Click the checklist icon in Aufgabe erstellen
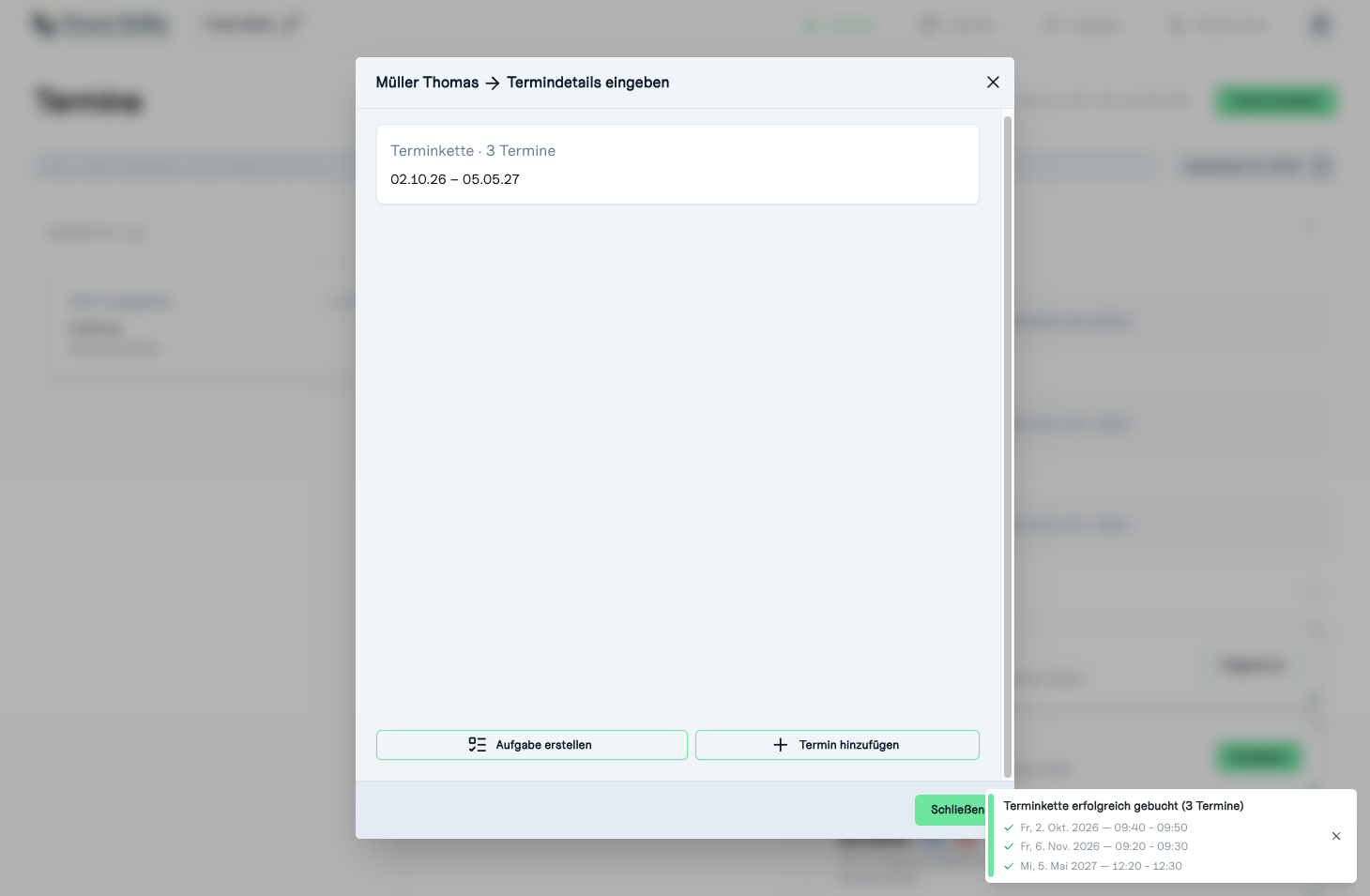The width and height of the screenshot is (1370, 896). coord(478,745)
